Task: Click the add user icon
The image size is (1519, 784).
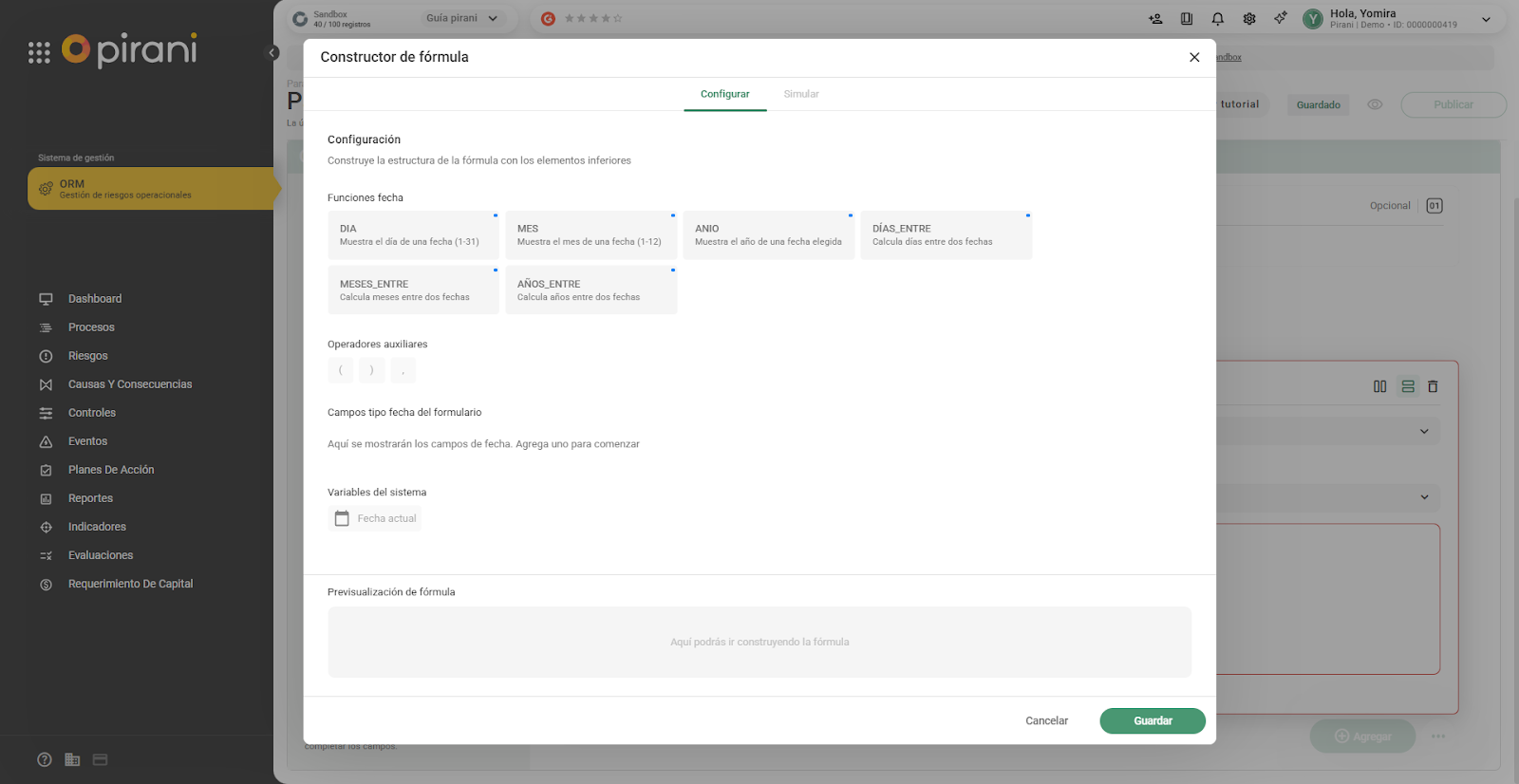Action: [x=1155, y=19]
